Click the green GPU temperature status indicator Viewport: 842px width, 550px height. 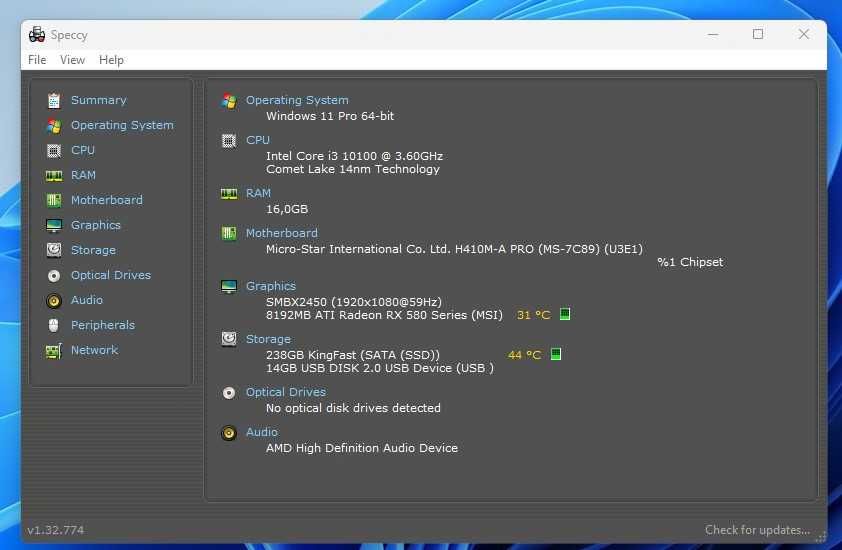point(565,314)
